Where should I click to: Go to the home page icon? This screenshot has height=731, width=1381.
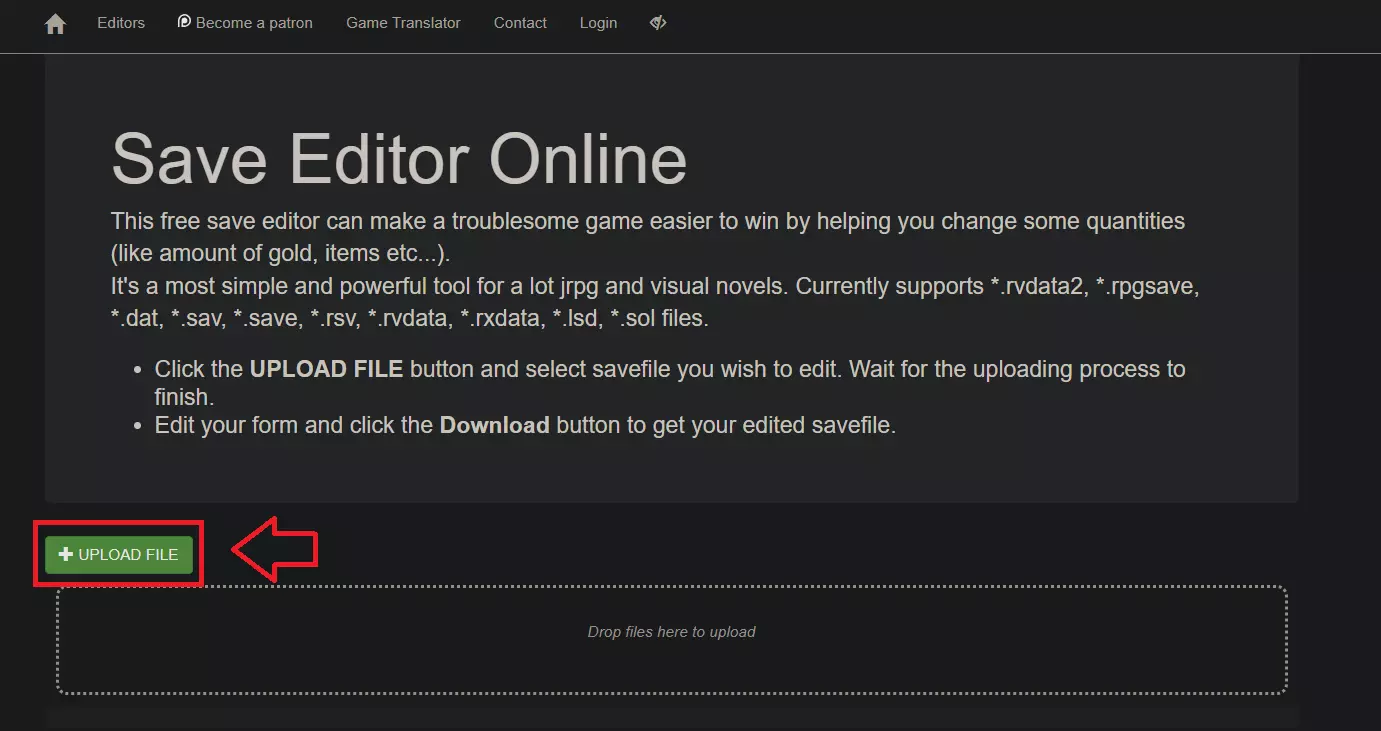click(55, 24)
